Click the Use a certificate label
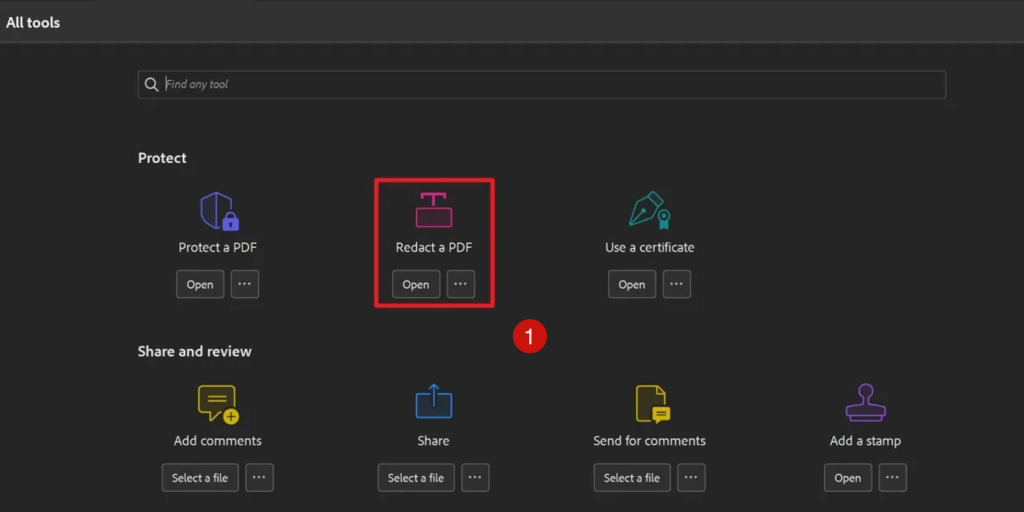This screenshot has width=1024, height=512. (x=650, y=248)
